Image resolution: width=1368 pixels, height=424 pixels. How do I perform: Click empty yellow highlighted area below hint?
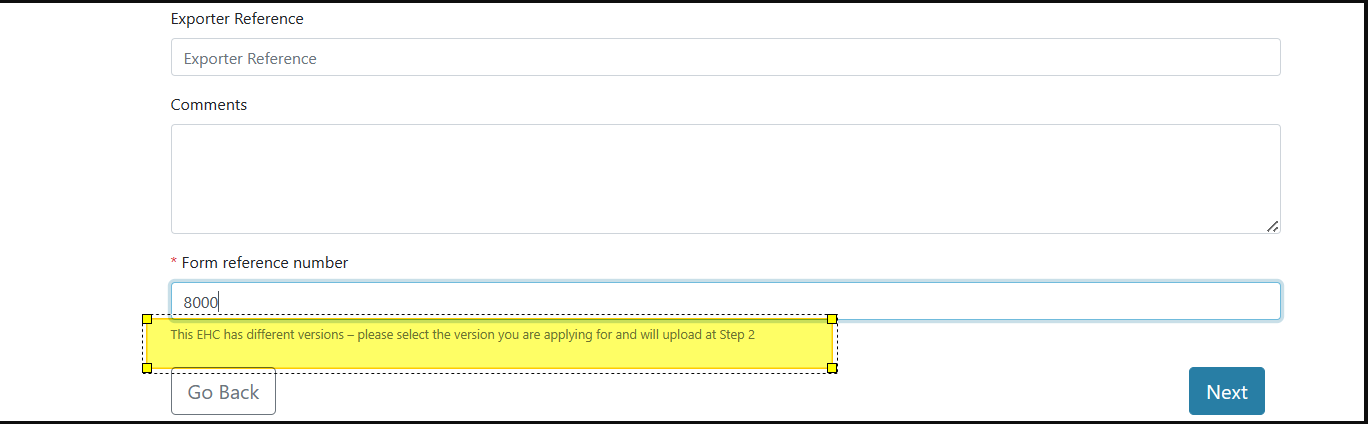point(489,356)
